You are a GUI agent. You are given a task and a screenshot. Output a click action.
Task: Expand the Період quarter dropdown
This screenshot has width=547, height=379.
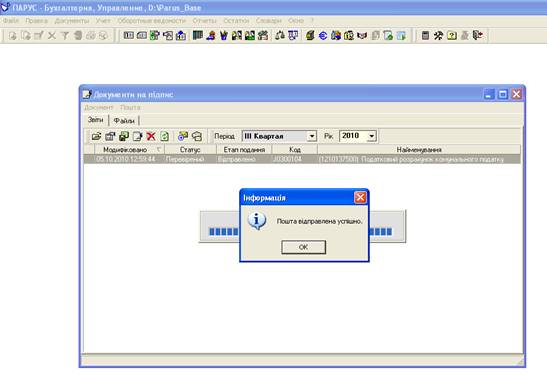point(312,136)
